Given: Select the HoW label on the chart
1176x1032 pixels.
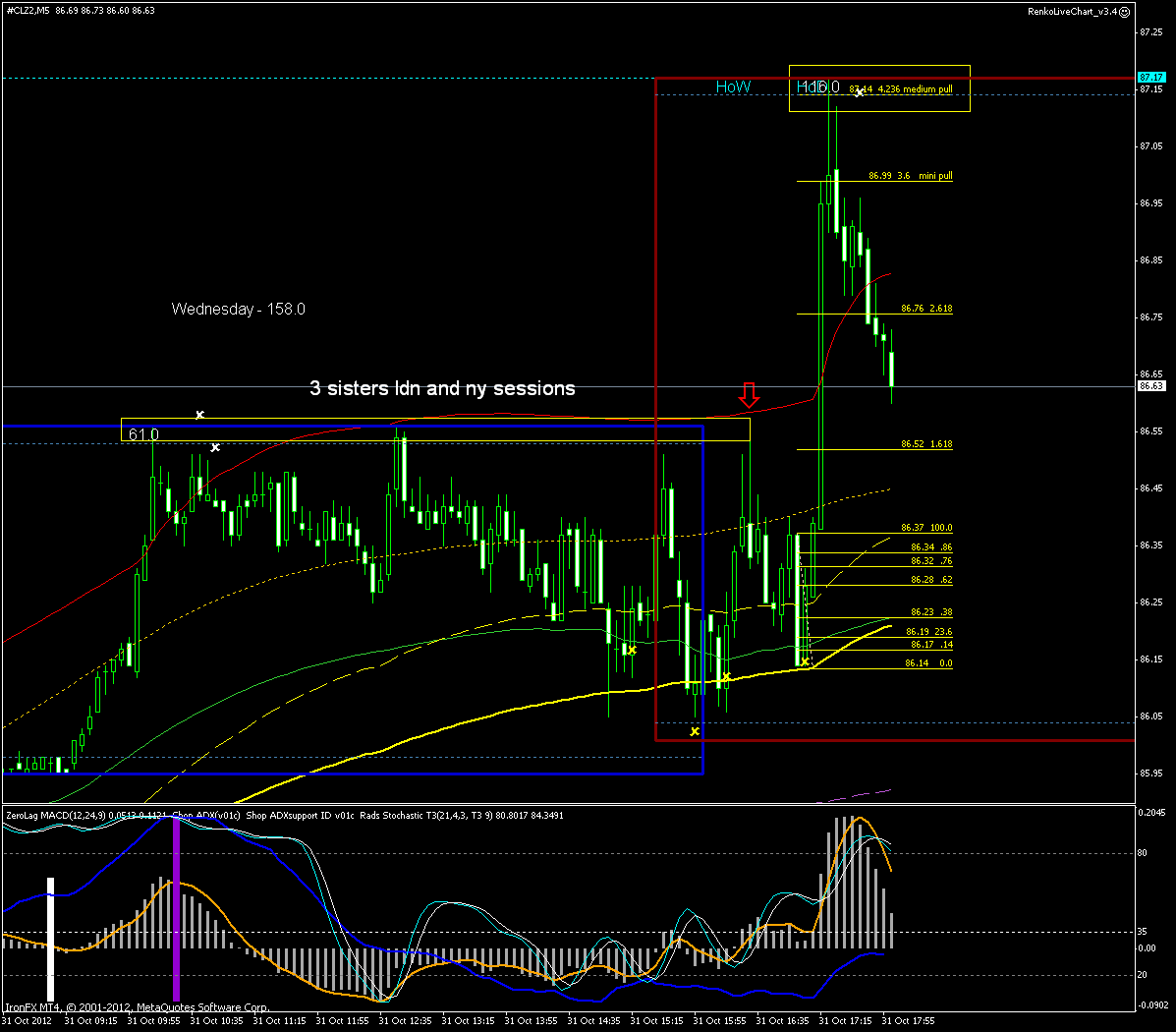Looking at the screenshot, I should pyautogui.click(x=733, y=87).
